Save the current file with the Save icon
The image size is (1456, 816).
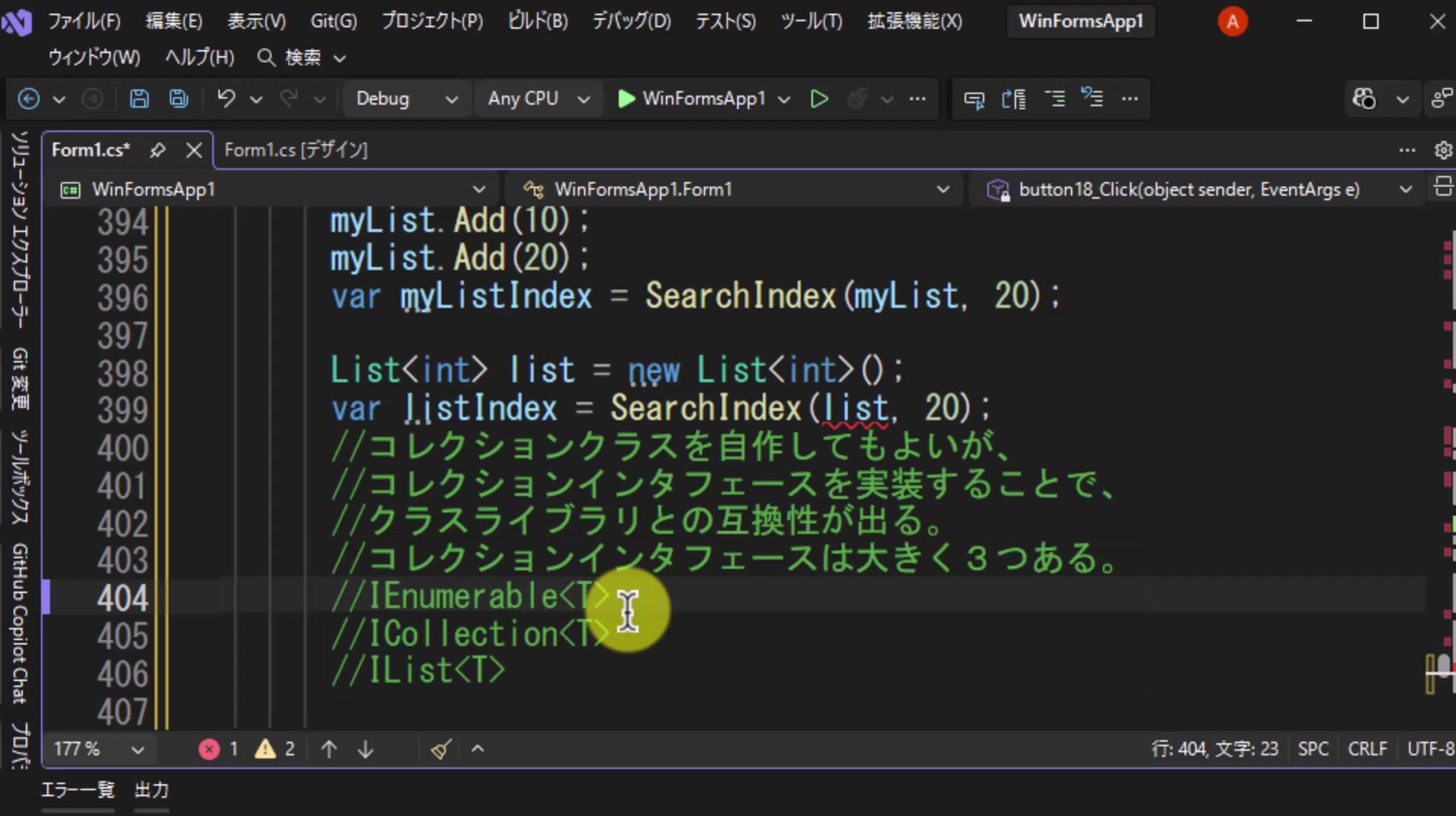click(140, 99)
